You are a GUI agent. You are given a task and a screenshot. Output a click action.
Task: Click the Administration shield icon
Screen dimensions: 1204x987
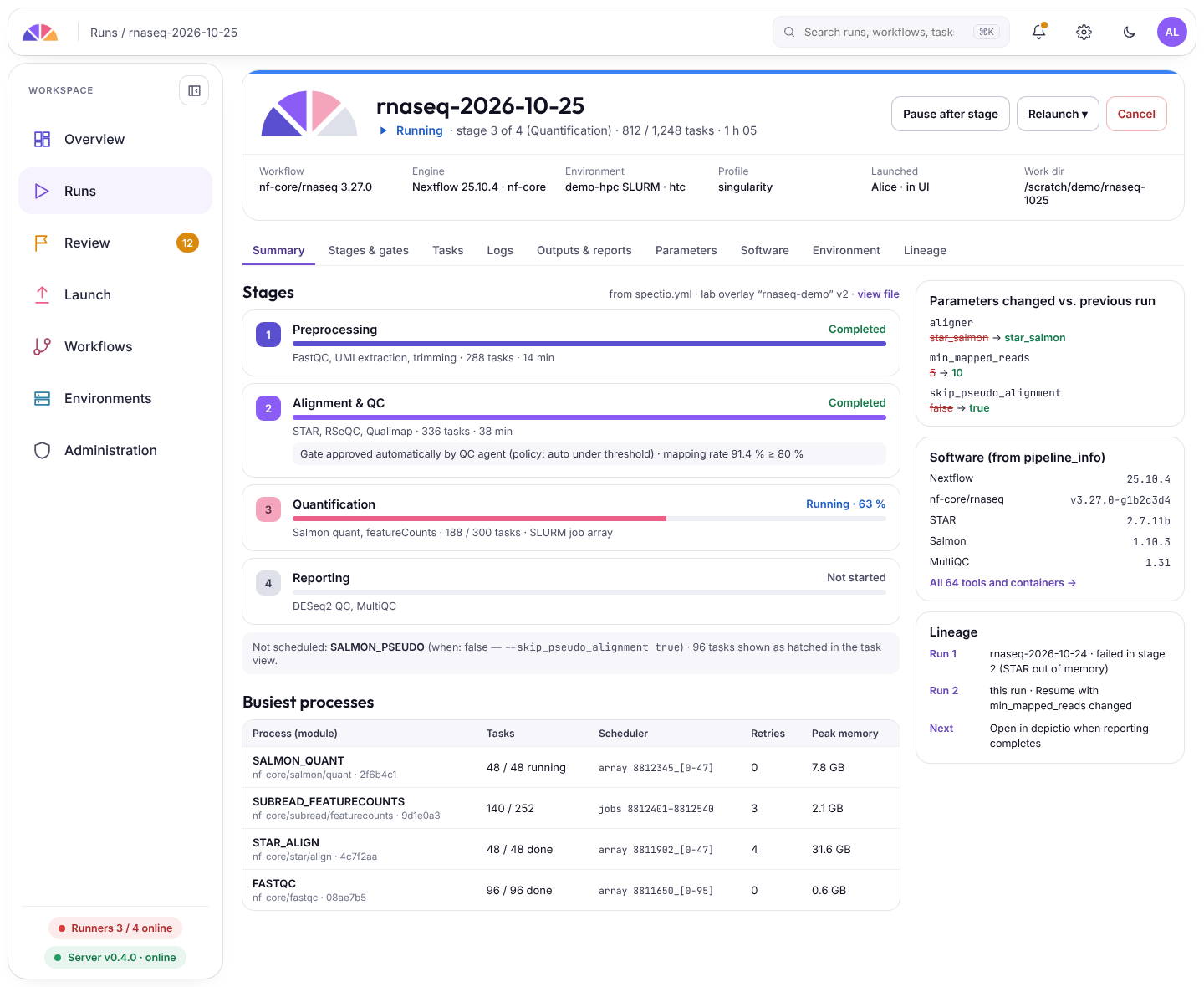pyautogui.click(x=42, y=450)
